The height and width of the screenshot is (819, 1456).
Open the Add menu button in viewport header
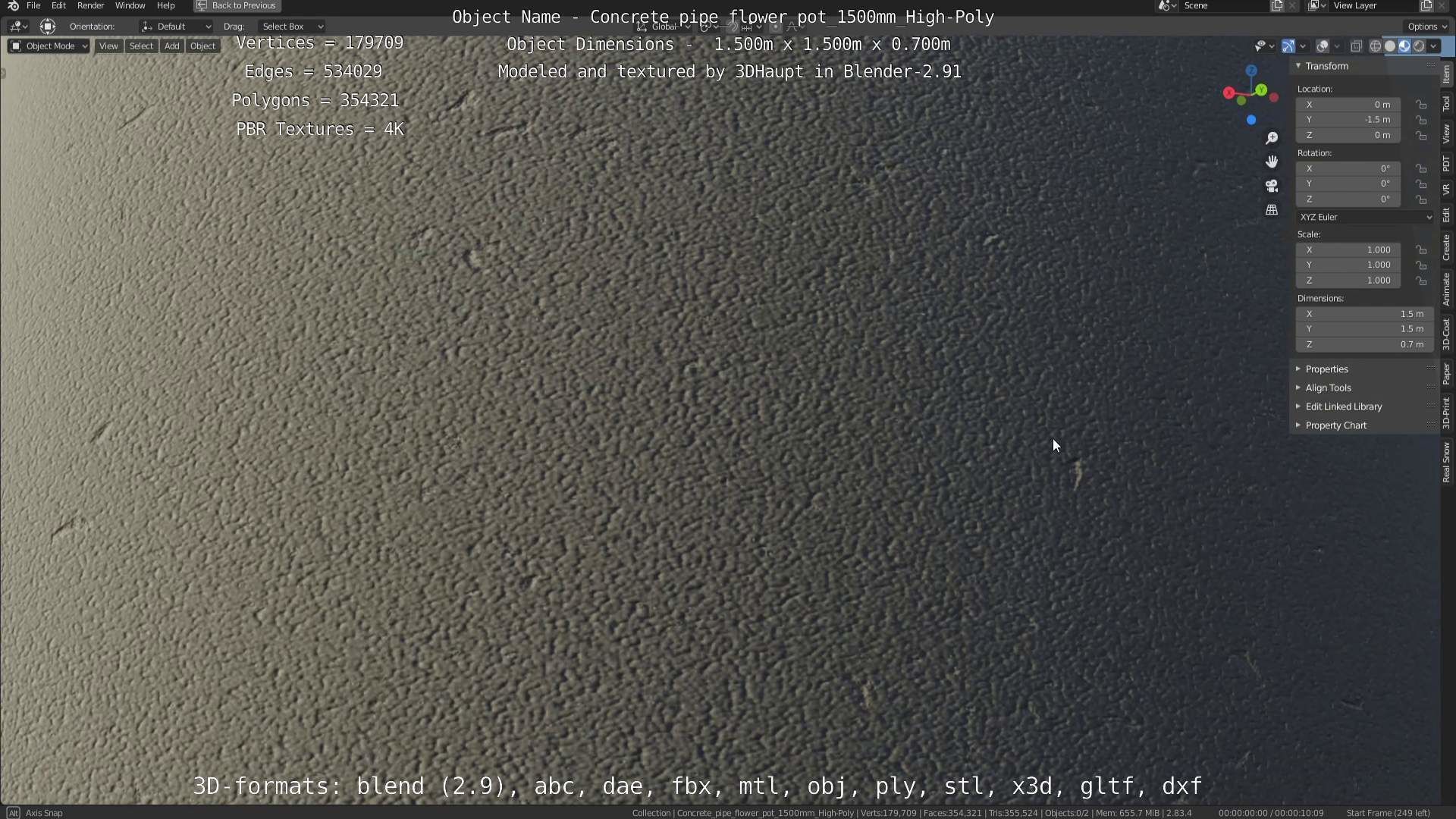click(x=171, y=46)
